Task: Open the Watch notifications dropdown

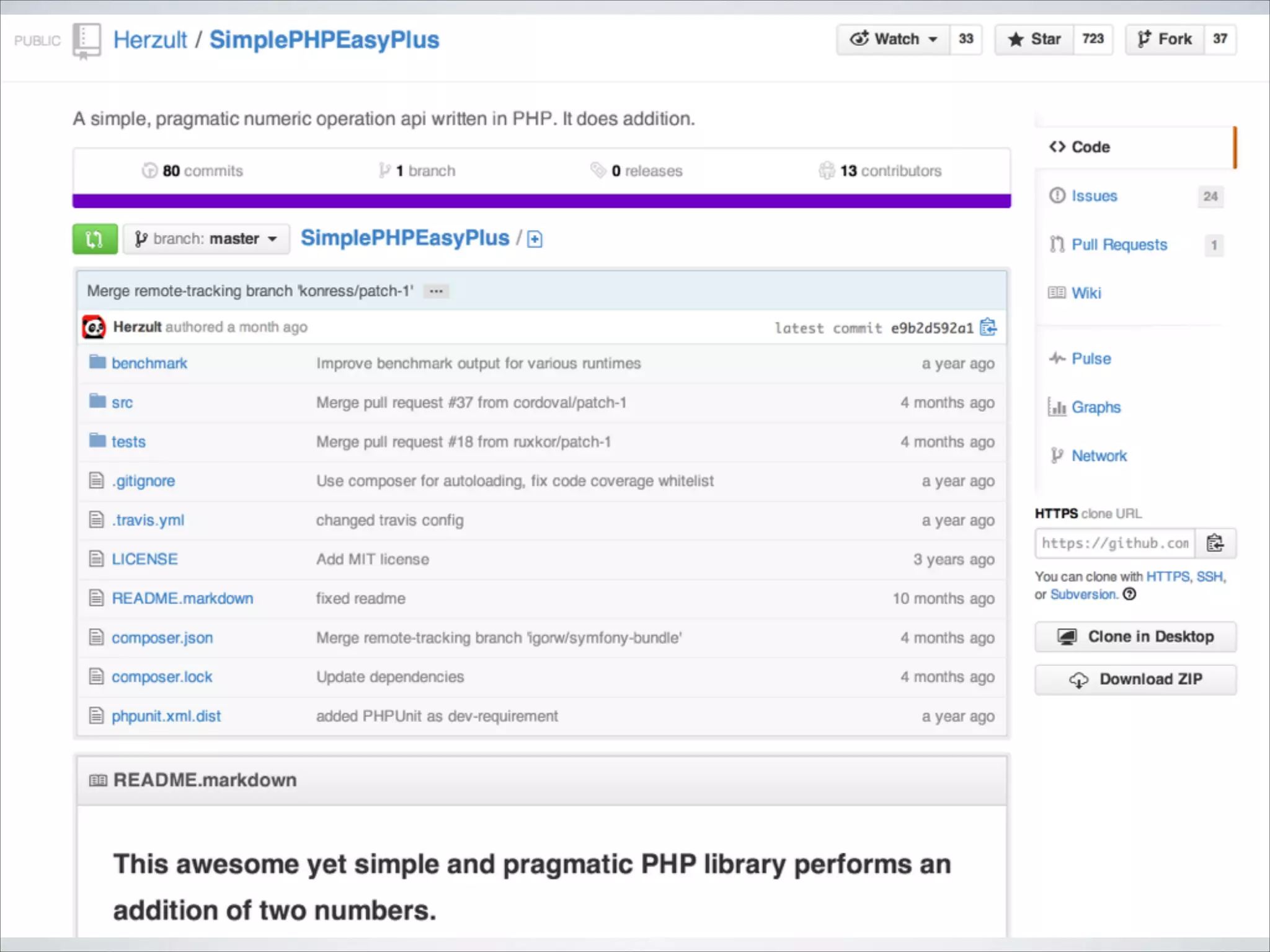Action: [893, 40]
